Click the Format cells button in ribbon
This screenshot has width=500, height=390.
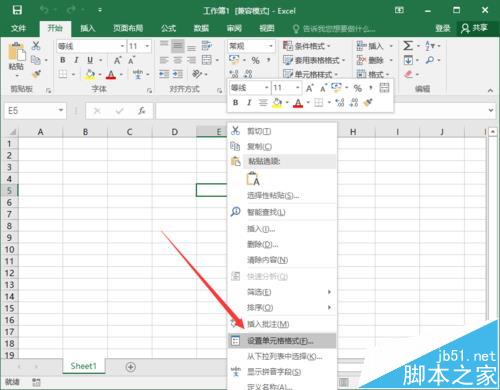point(373,74)
